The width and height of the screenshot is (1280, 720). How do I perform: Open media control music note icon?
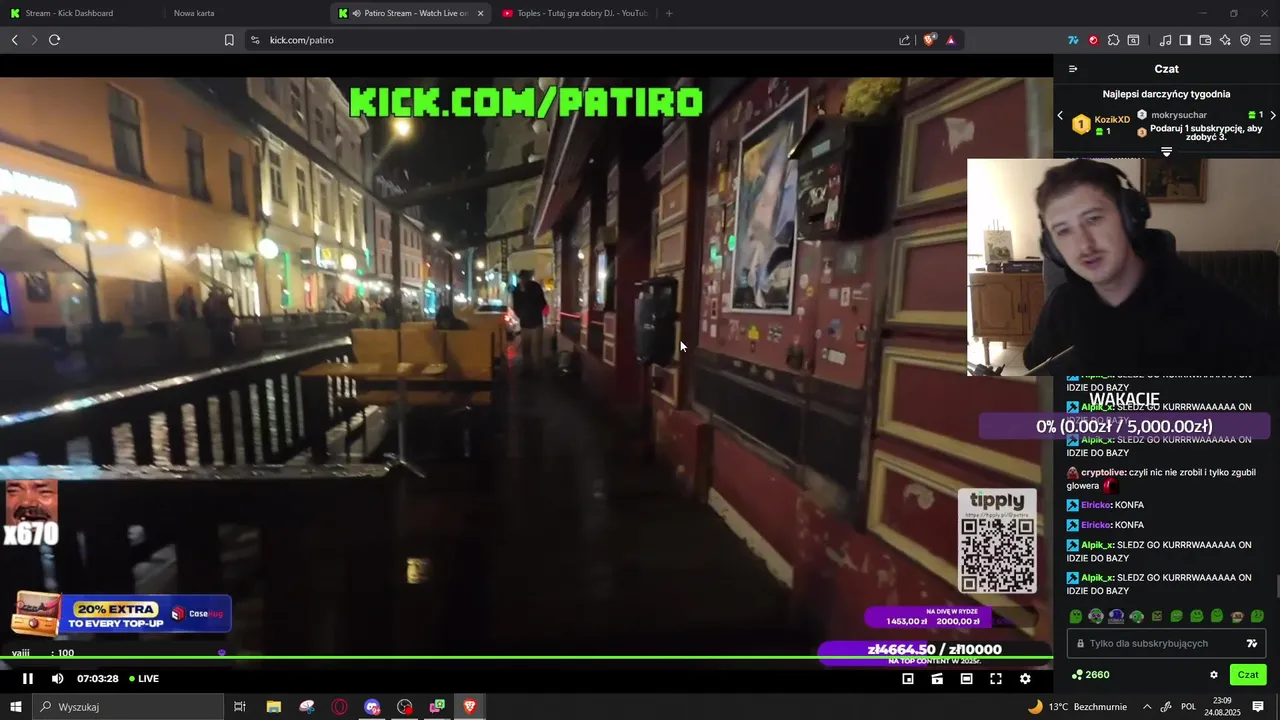[1165, 40]
